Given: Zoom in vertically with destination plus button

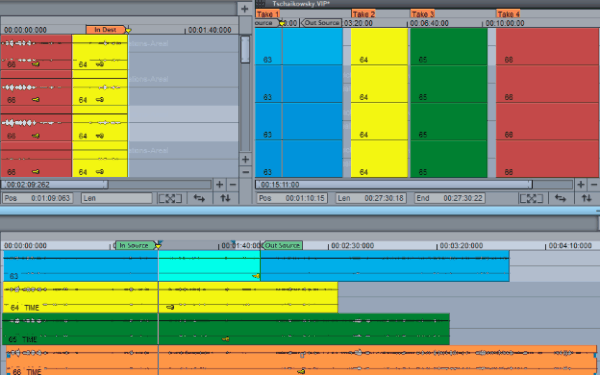Looking at the screenshot, I should (x=246, y=159).
